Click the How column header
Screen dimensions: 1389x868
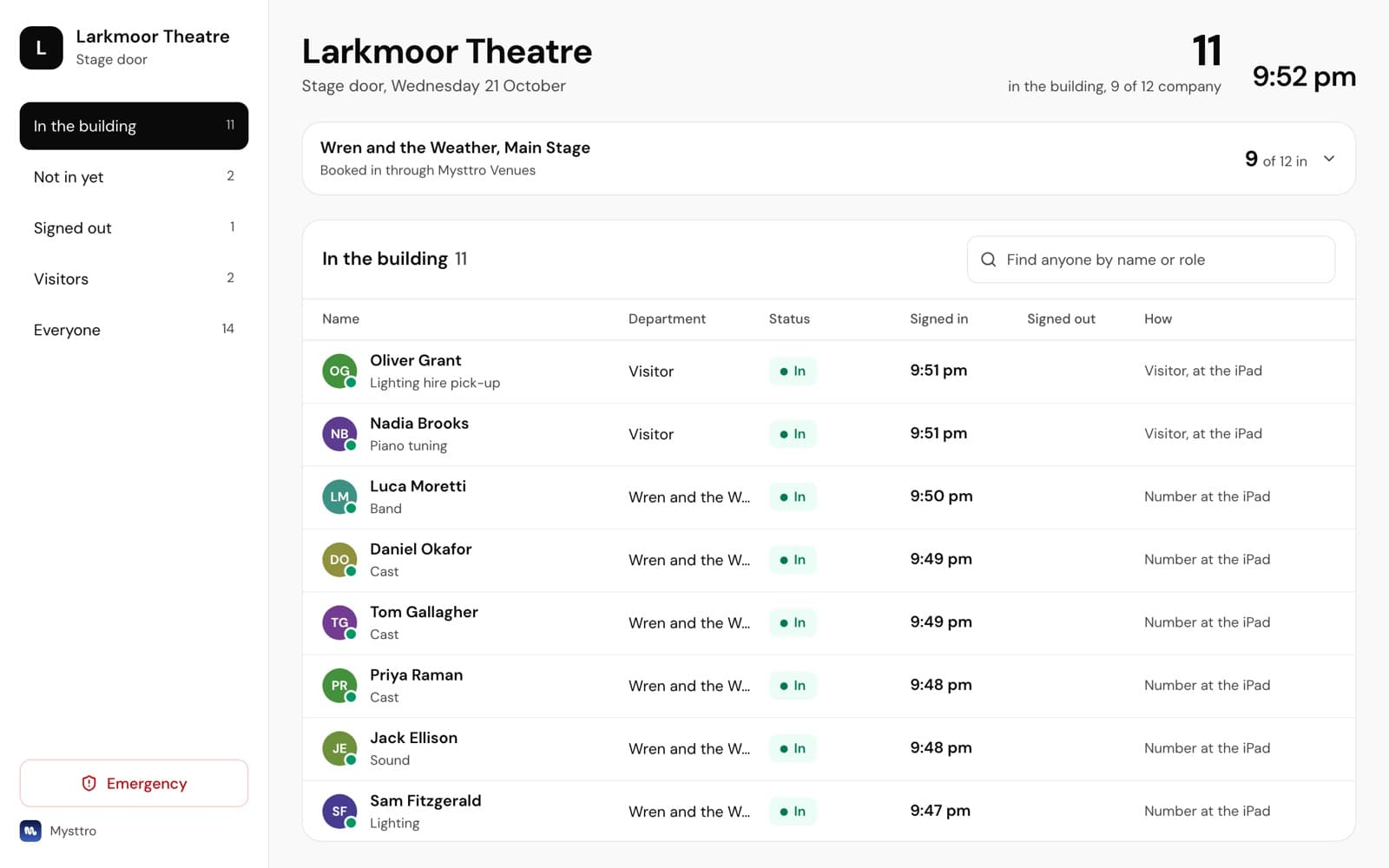pos(1158,319)
